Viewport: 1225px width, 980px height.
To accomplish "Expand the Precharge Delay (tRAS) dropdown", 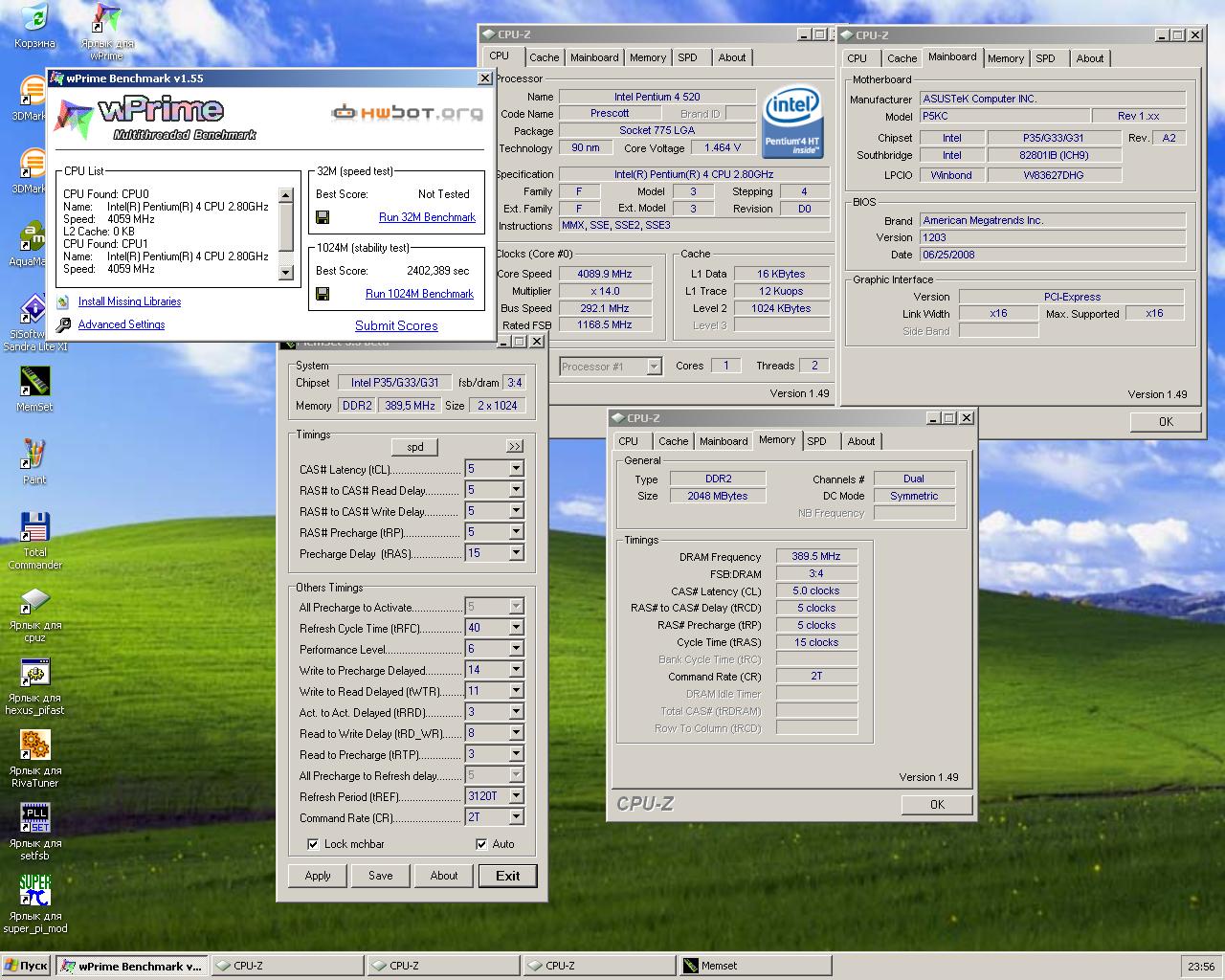I will [x=516, y=553].
